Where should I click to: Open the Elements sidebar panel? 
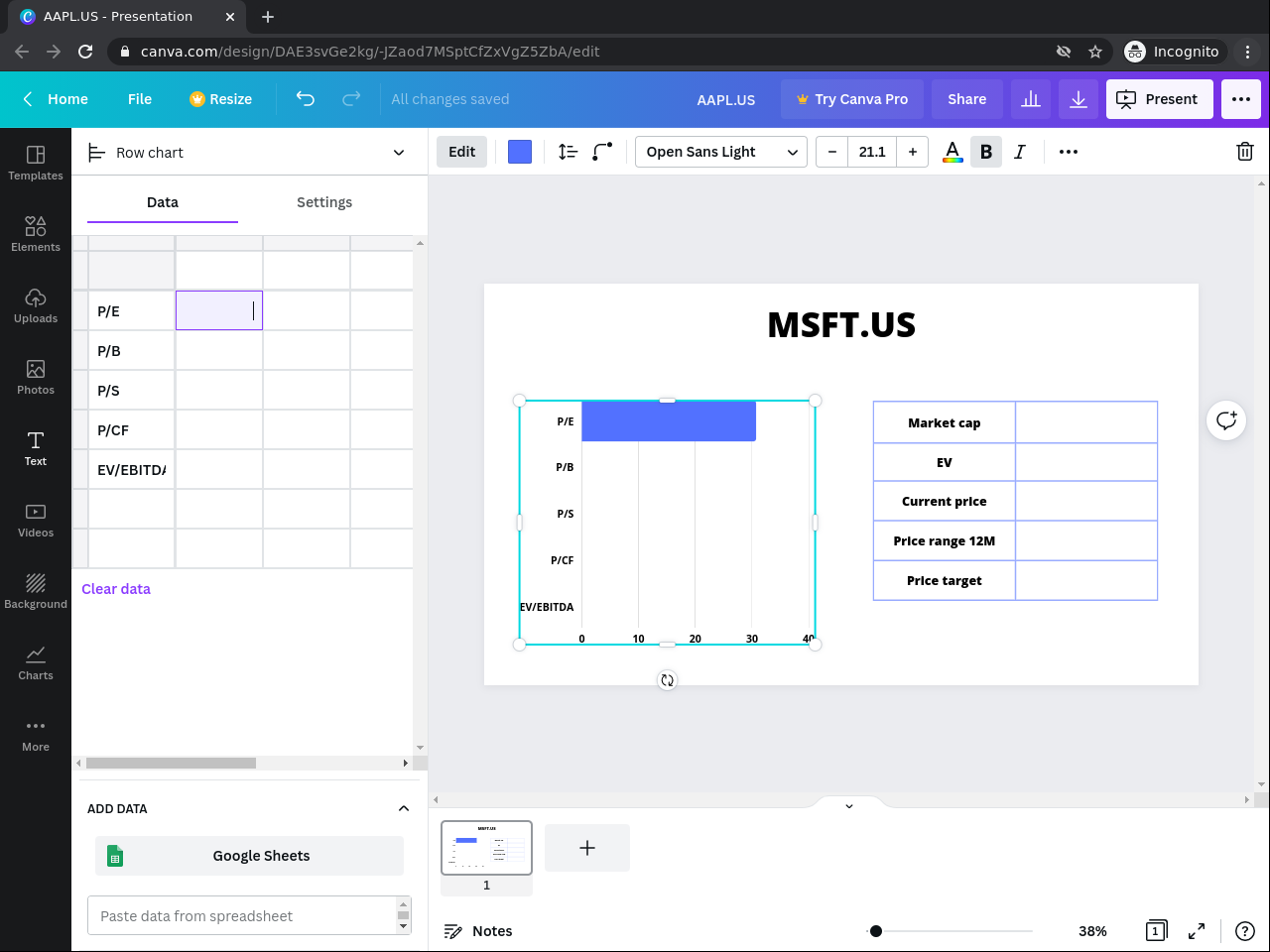point(36,234)
